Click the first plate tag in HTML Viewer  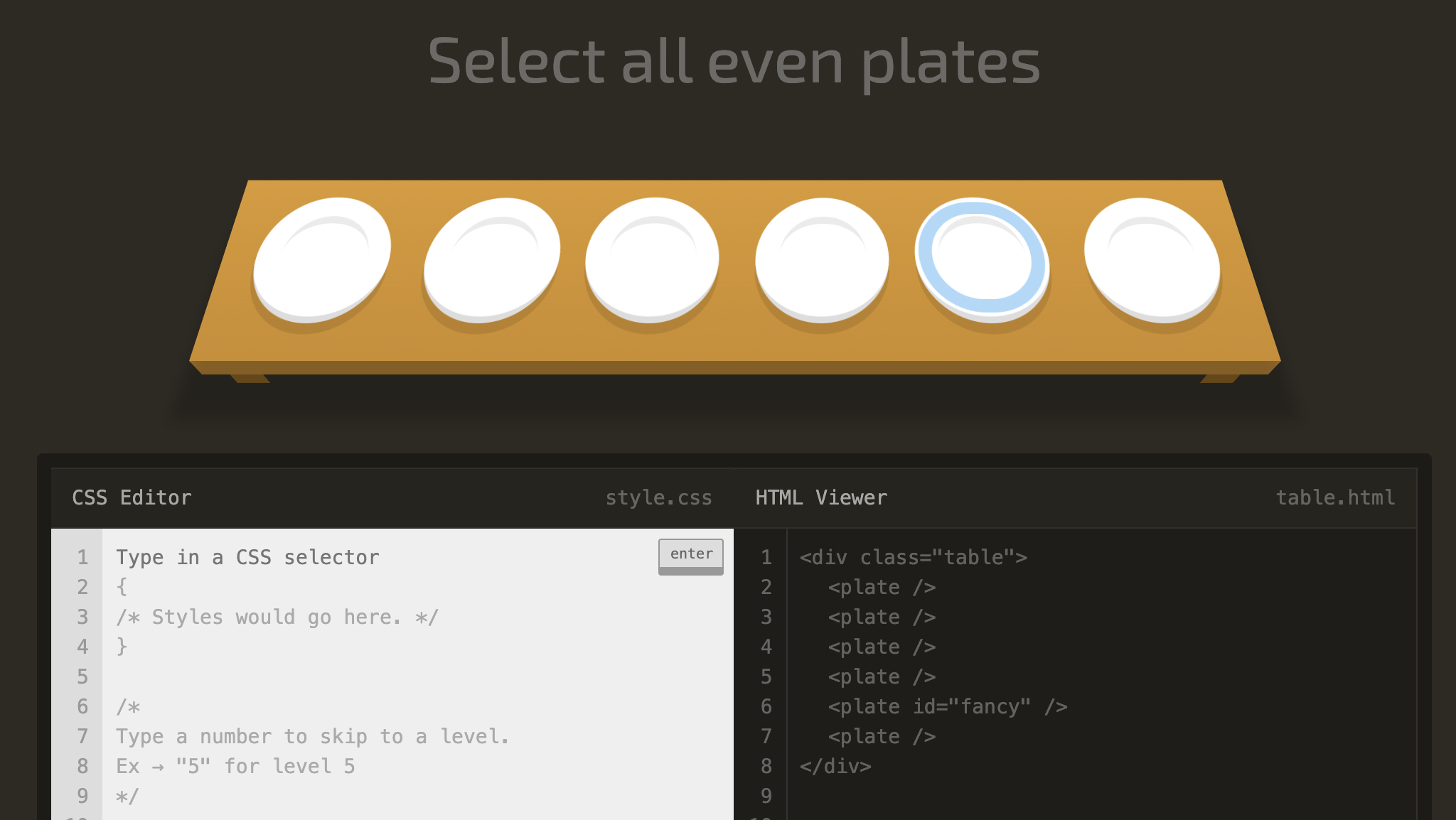pos(882,587)
